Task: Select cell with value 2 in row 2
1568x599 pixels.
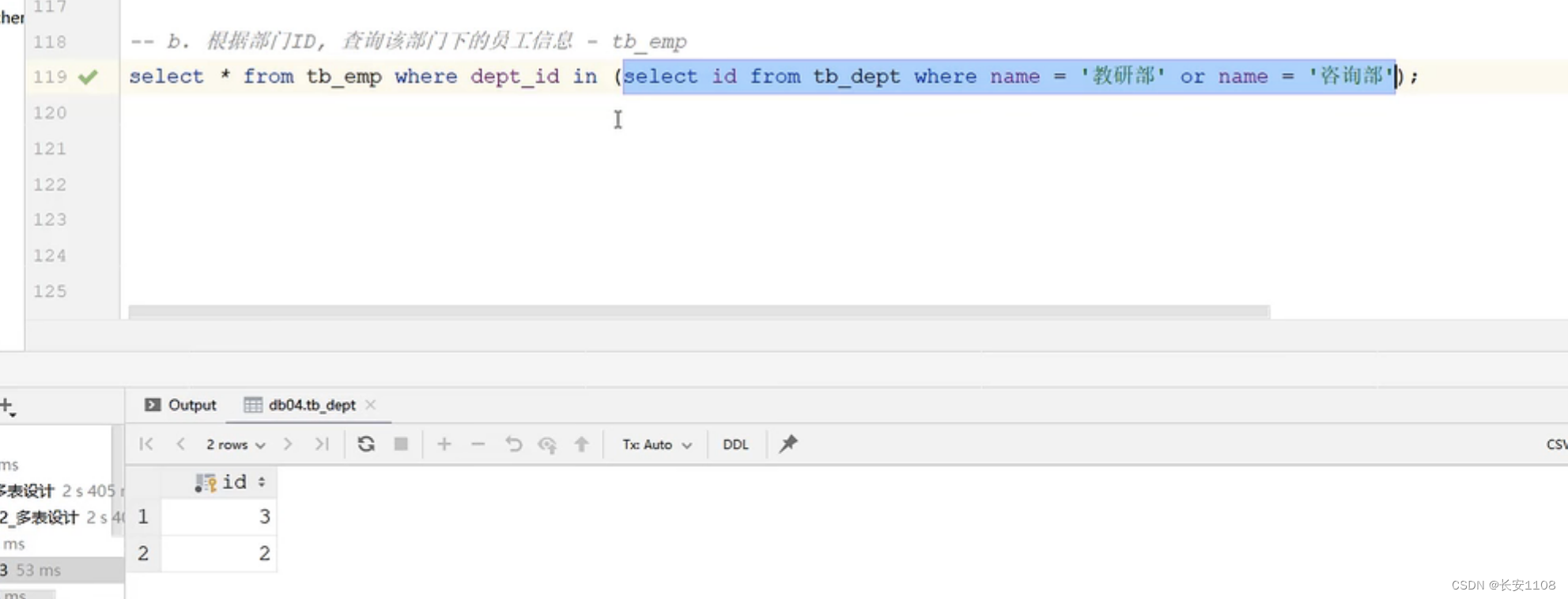Action: pyautogui.click(x=219, y=553)
